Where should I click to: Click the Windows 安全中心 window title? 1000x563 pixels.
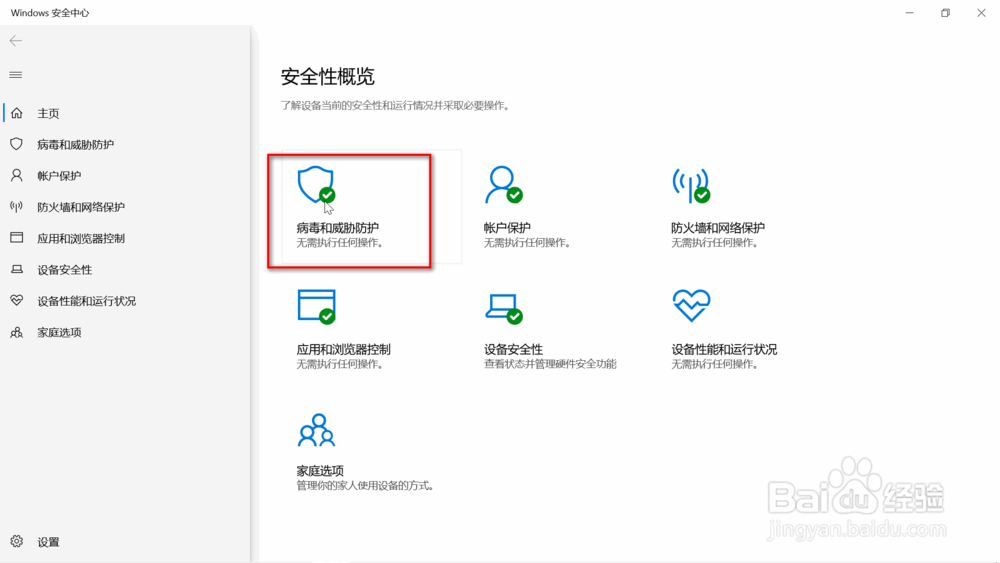point(50,13)
